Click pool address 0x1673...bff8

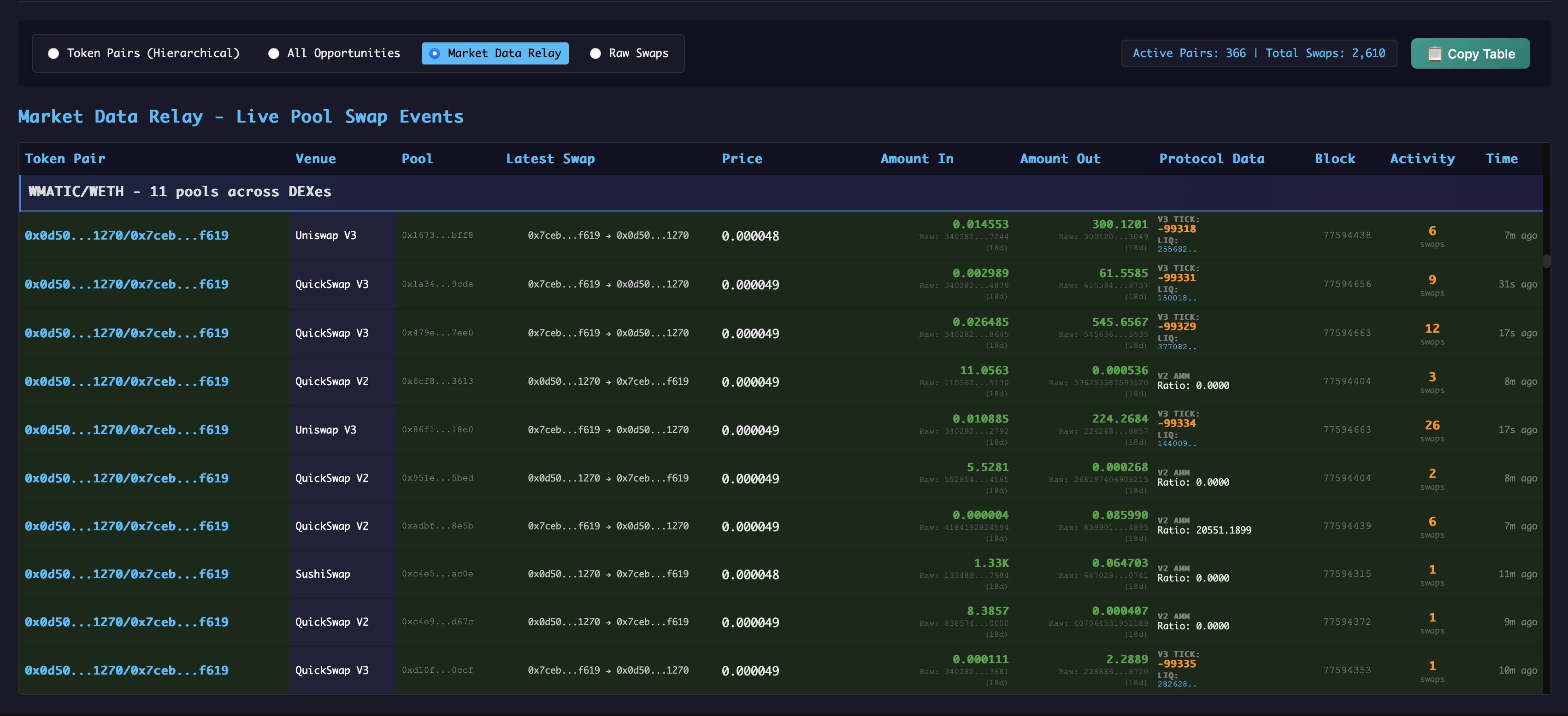[x=437, y=235]
